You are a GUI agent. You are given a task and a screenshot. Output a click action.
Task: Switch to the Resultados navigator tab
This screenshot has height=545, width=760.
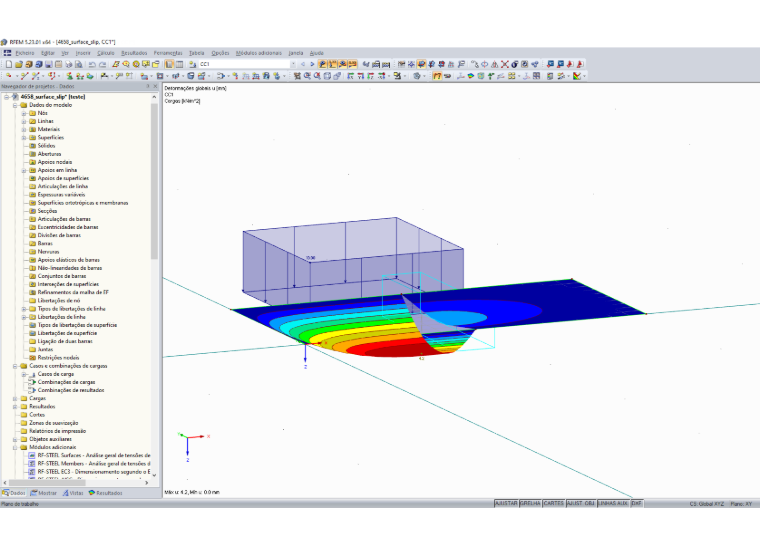click(x=105, y=493)
